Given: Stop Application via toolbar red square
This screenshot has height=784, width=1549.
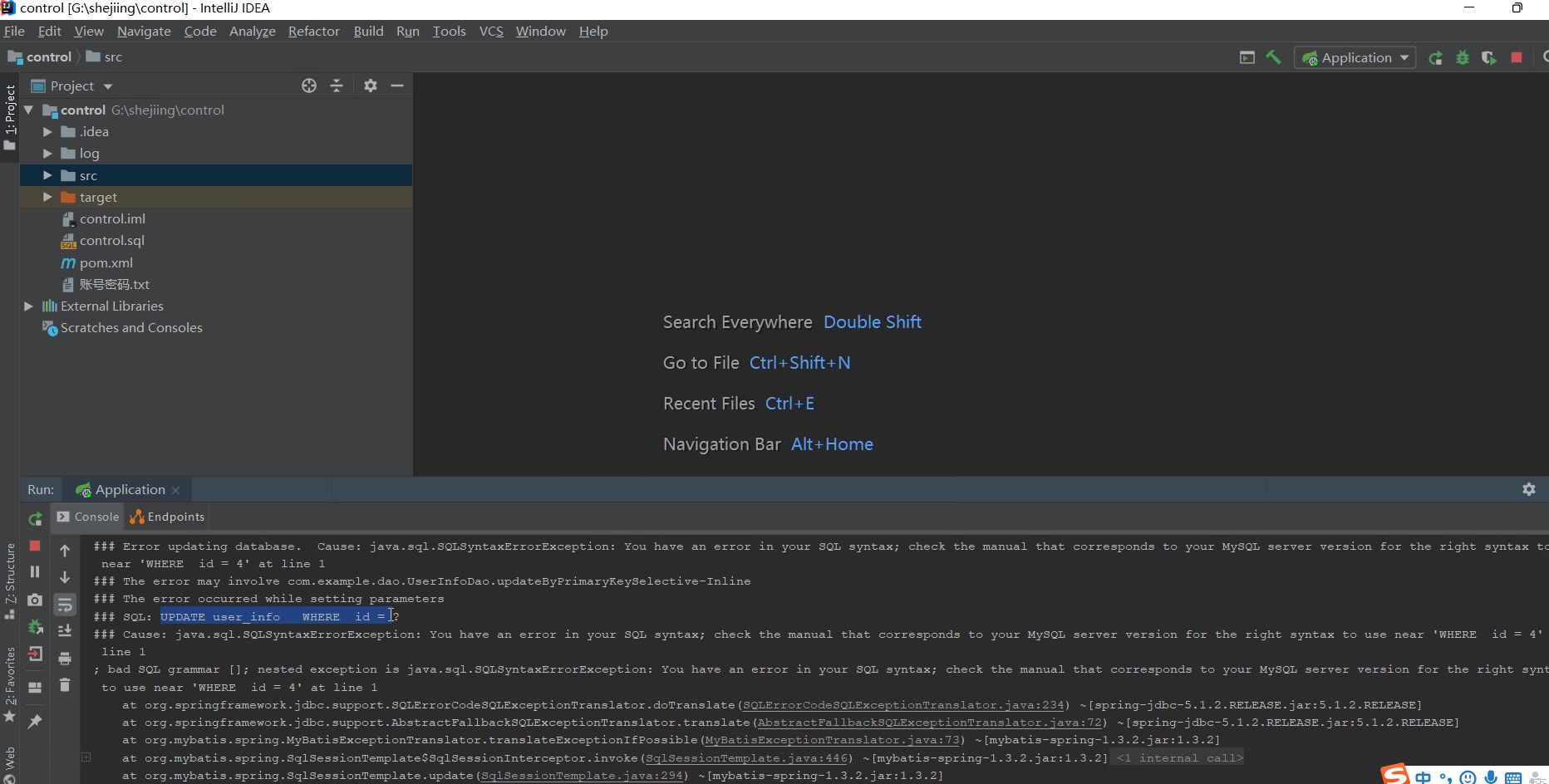Looking at the screenshot, I should (x=1517, y=57).
